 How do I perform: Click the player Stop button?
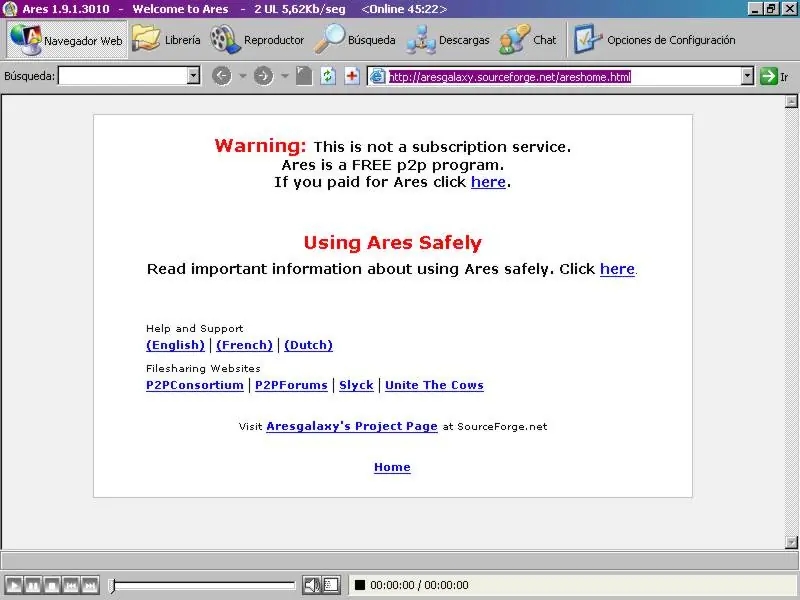point(52,585)
